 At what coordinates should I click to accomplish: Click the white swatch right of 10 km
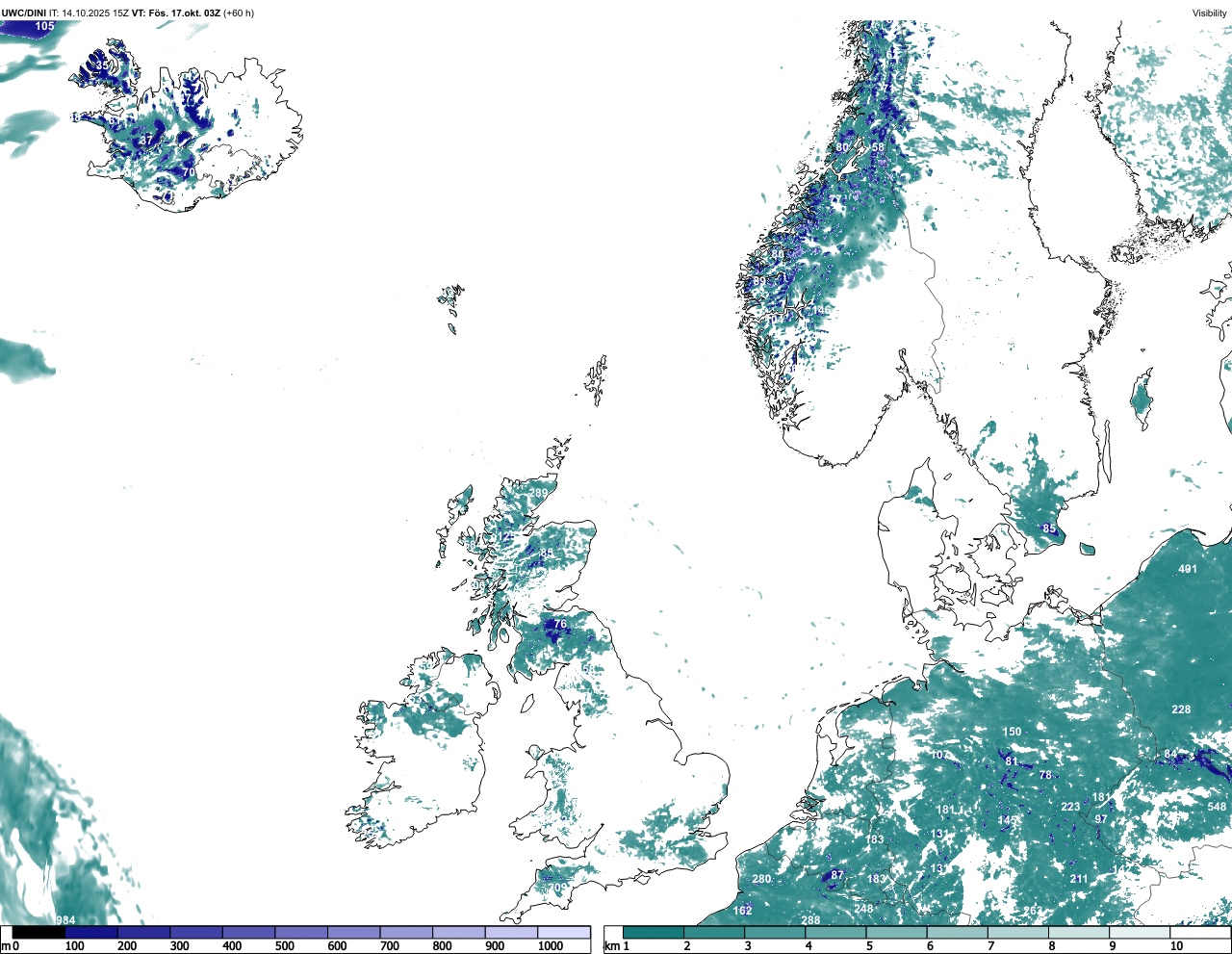[x=1200, y=932]
